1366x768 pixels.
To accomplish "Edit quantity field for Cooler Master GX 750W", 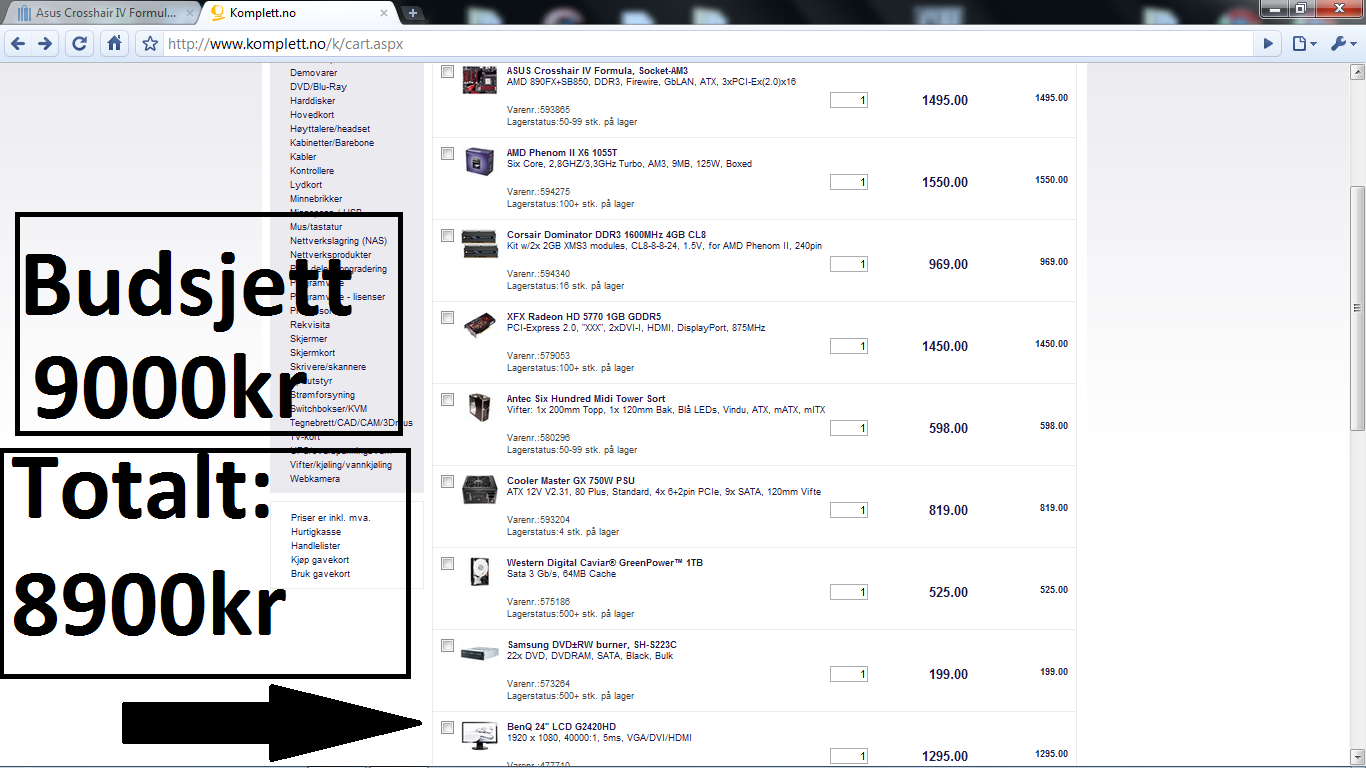I will (849, 510).
